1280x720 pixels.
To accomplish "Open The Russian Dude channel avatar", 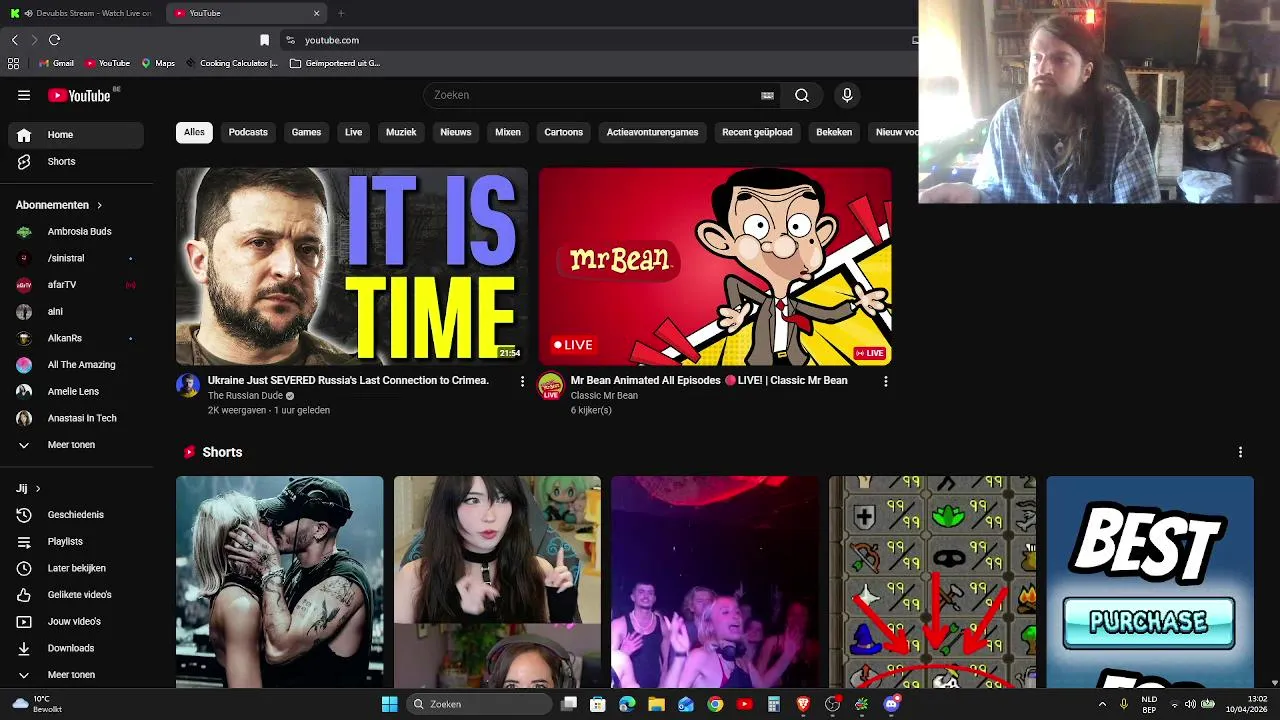I will [188, 385].
